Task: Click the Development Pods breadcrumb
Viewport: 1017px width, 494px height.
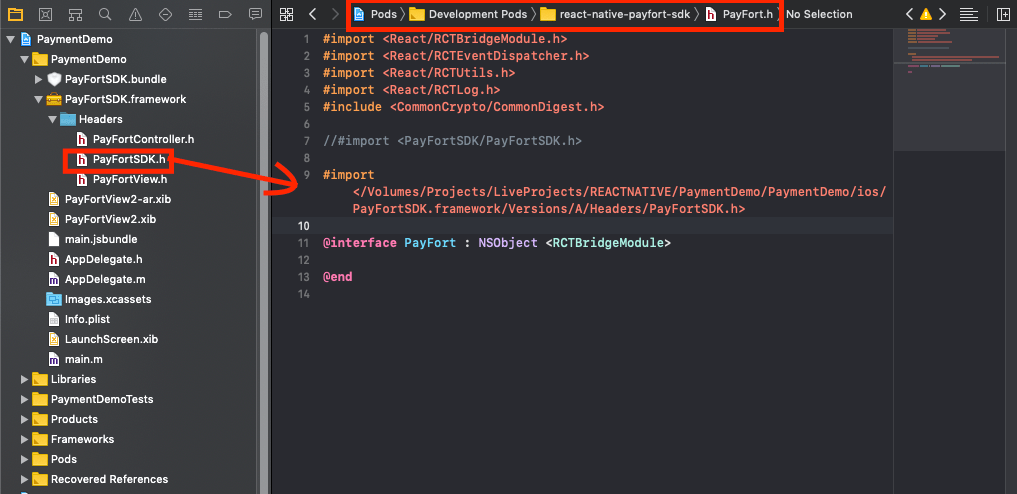Action: coord(477,14)
